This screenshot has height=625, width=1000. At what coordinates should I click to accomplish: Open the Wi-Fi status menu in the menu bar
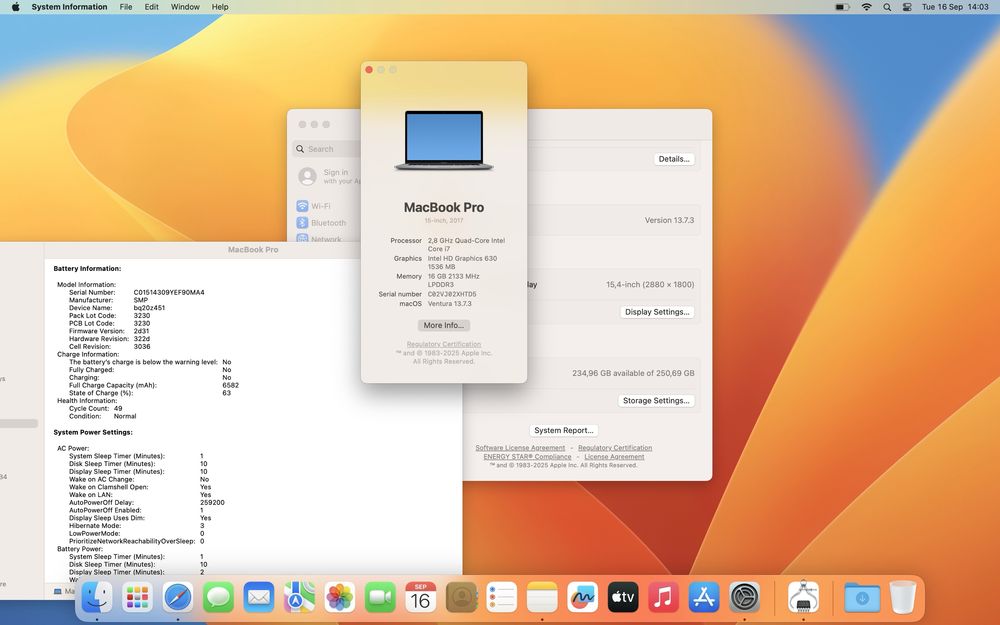point(866,7)
